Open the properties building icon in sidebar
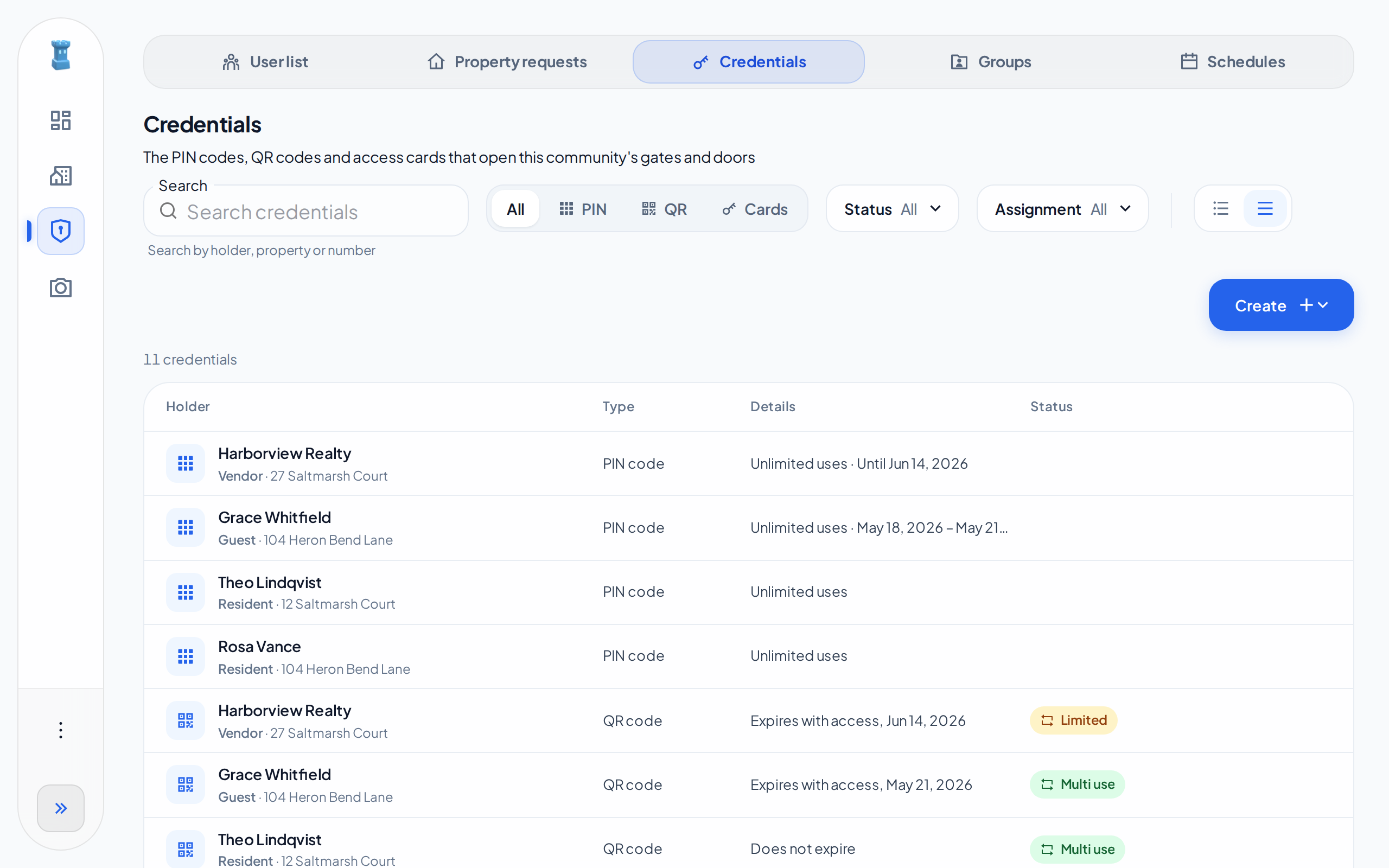Image resolution: width=1389 pixels, height=868 pixels. 61,176
